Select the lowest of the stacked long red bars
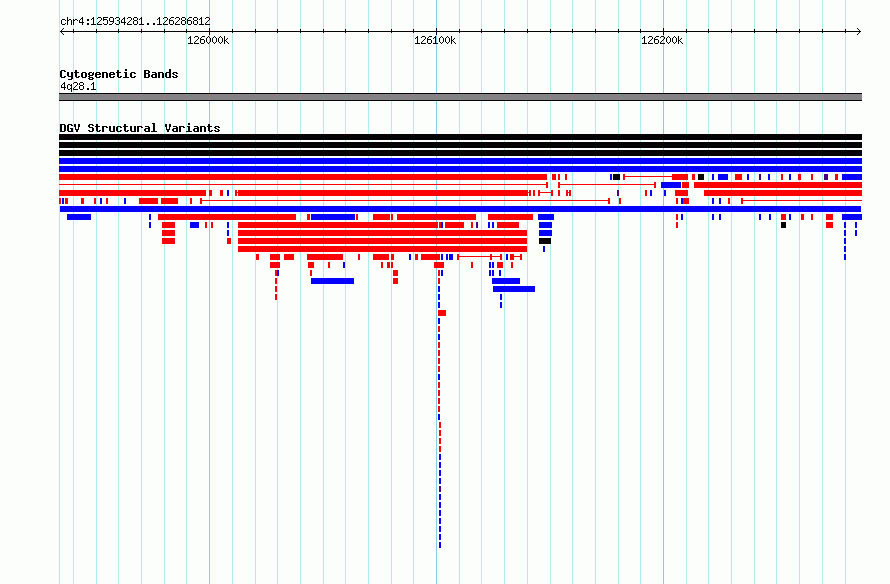 [383, 249]
